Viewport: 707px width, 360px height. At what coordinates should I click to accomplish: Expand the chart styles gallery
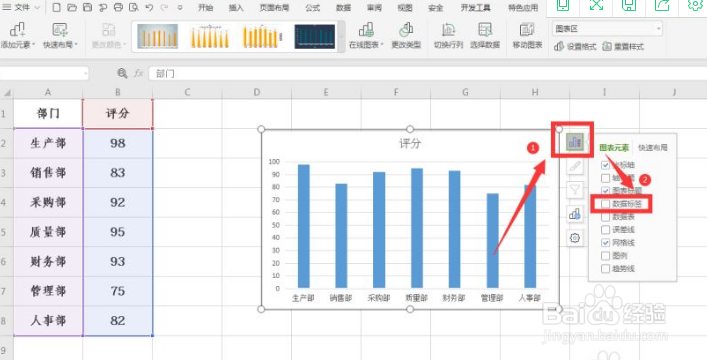[342, 36]
